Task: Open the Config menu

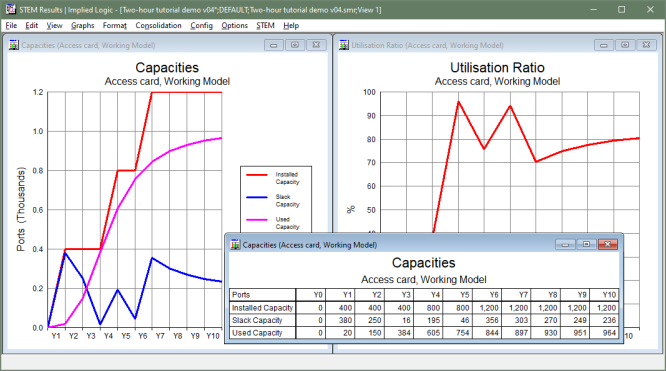Action: coord(201,25)
